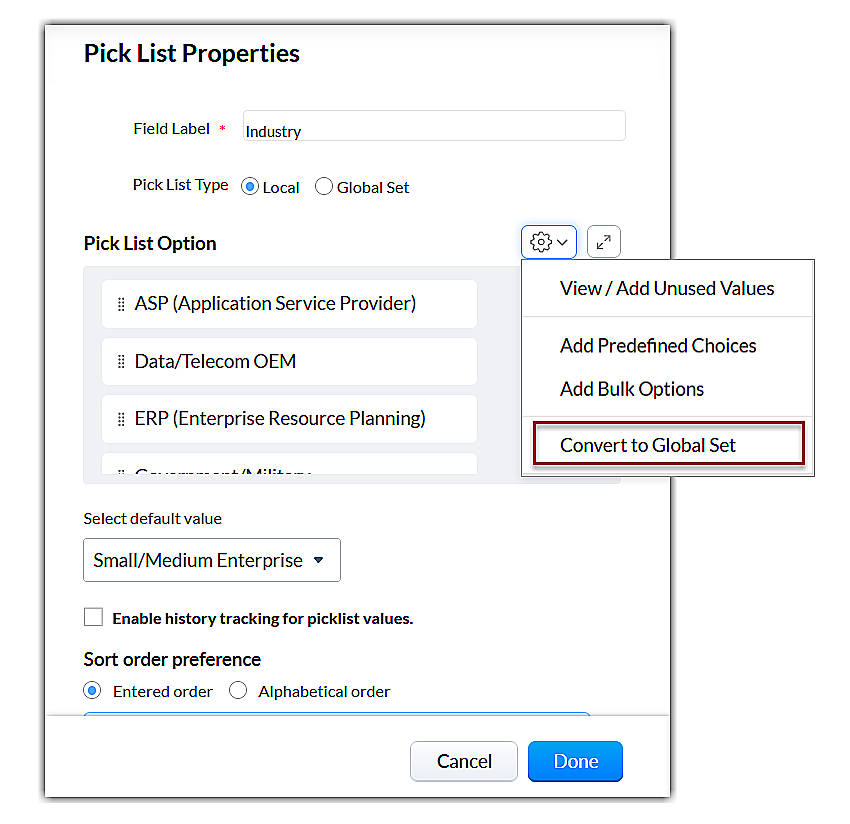Select the Global Set radio button

pos(324,187)
